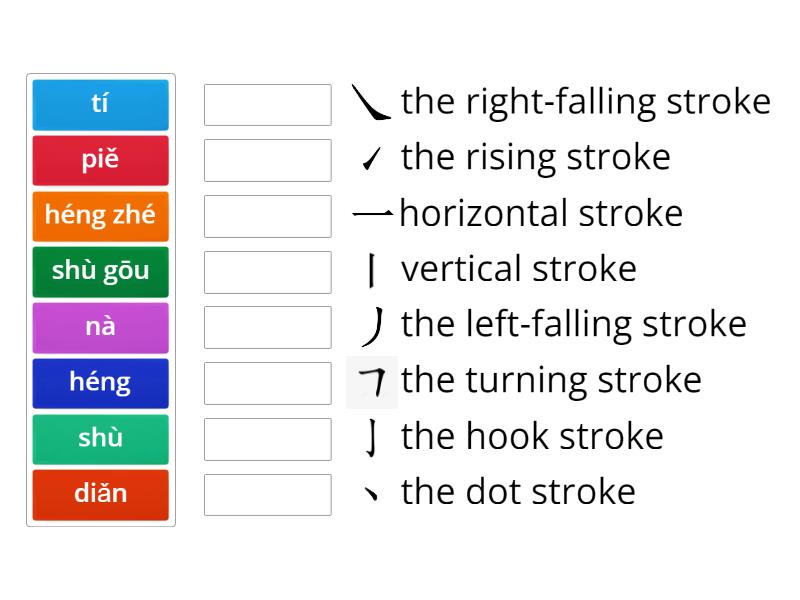The image size is (800, 600).
Task: Click the left-falling stroke symbol
Action: (371, 323)
